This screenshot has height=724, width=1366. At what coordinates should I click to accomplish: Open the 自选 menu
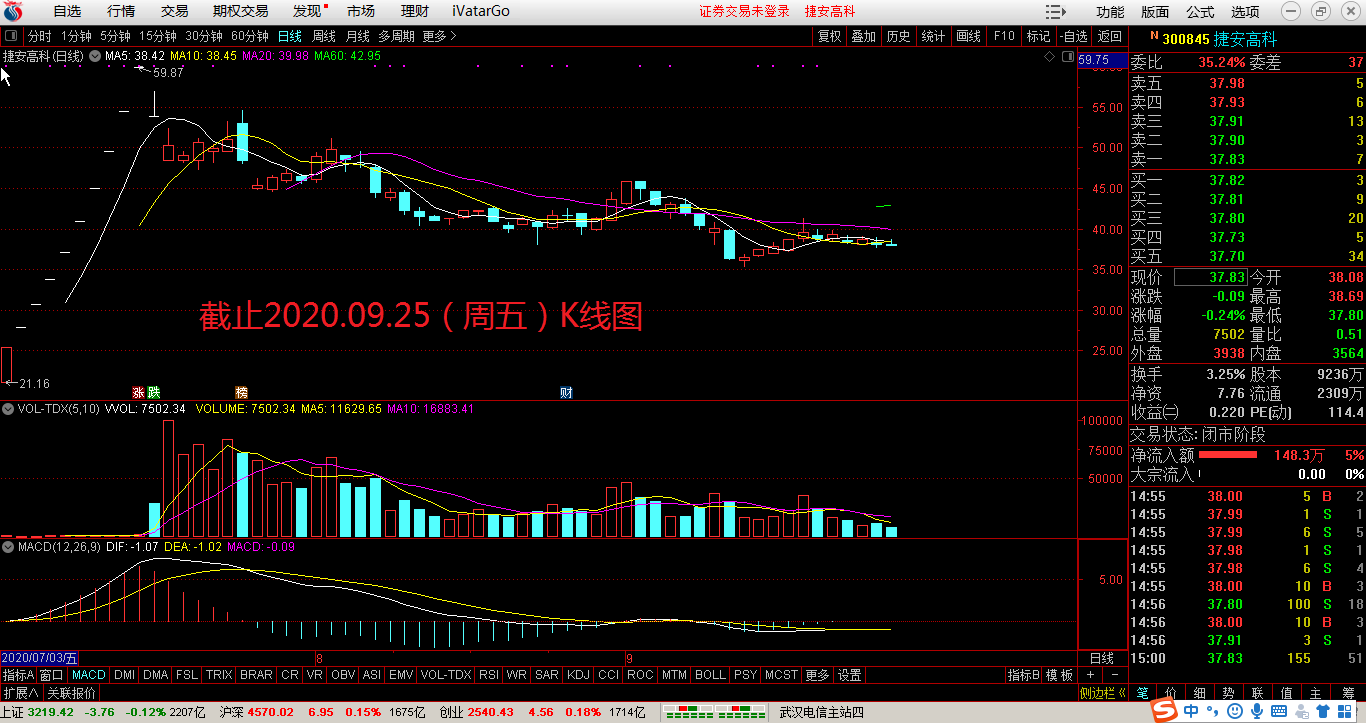[67, 11]
